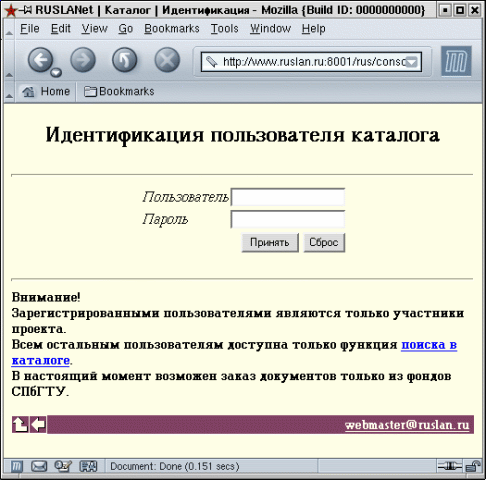This screenshot has width=486, height=480.
Task: Reload the page with the Reload button
Action: point(125,60)
